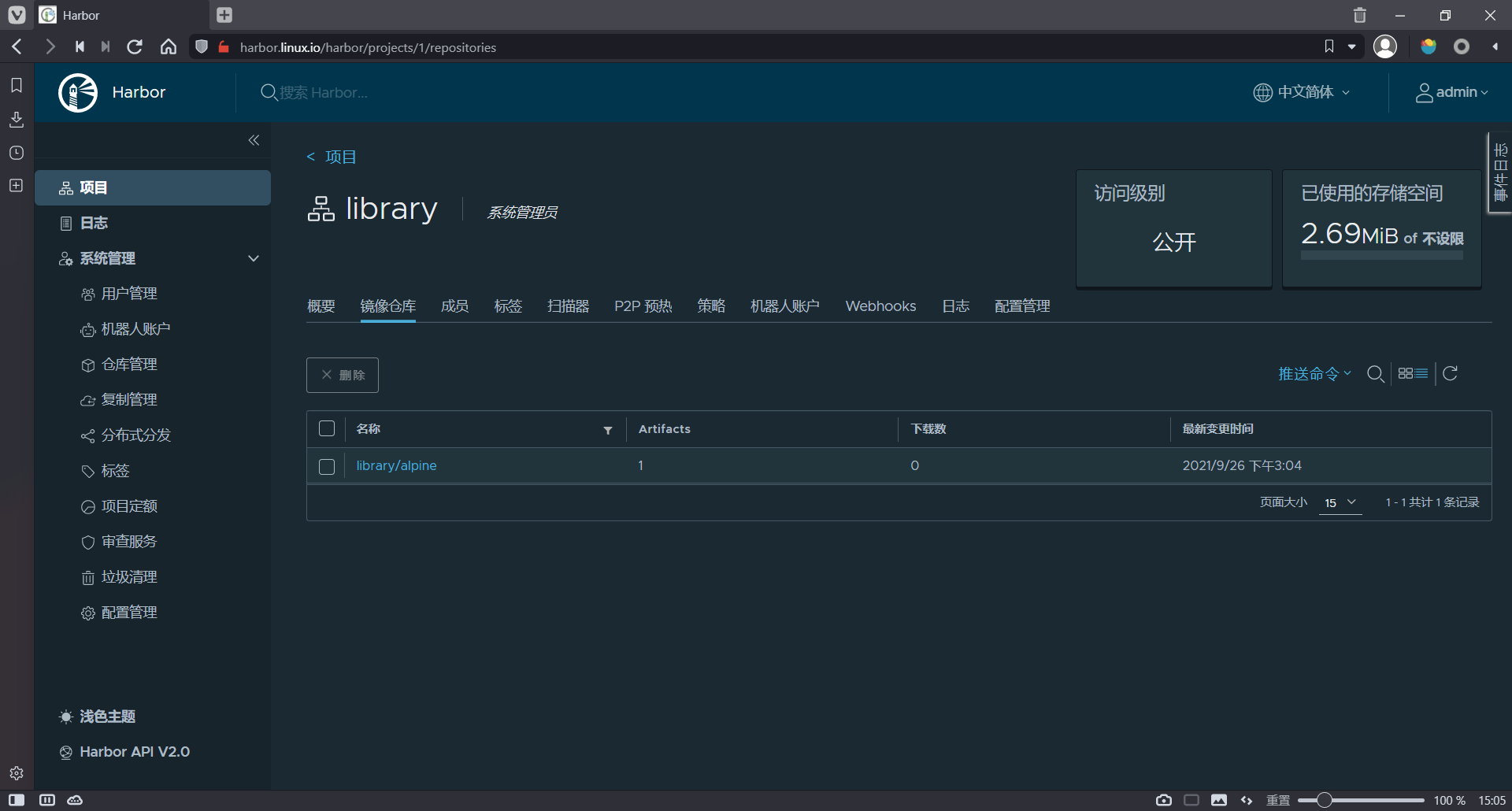1512x811 pixels.
Task: Click the 删除 delete button
Action: 343,375
